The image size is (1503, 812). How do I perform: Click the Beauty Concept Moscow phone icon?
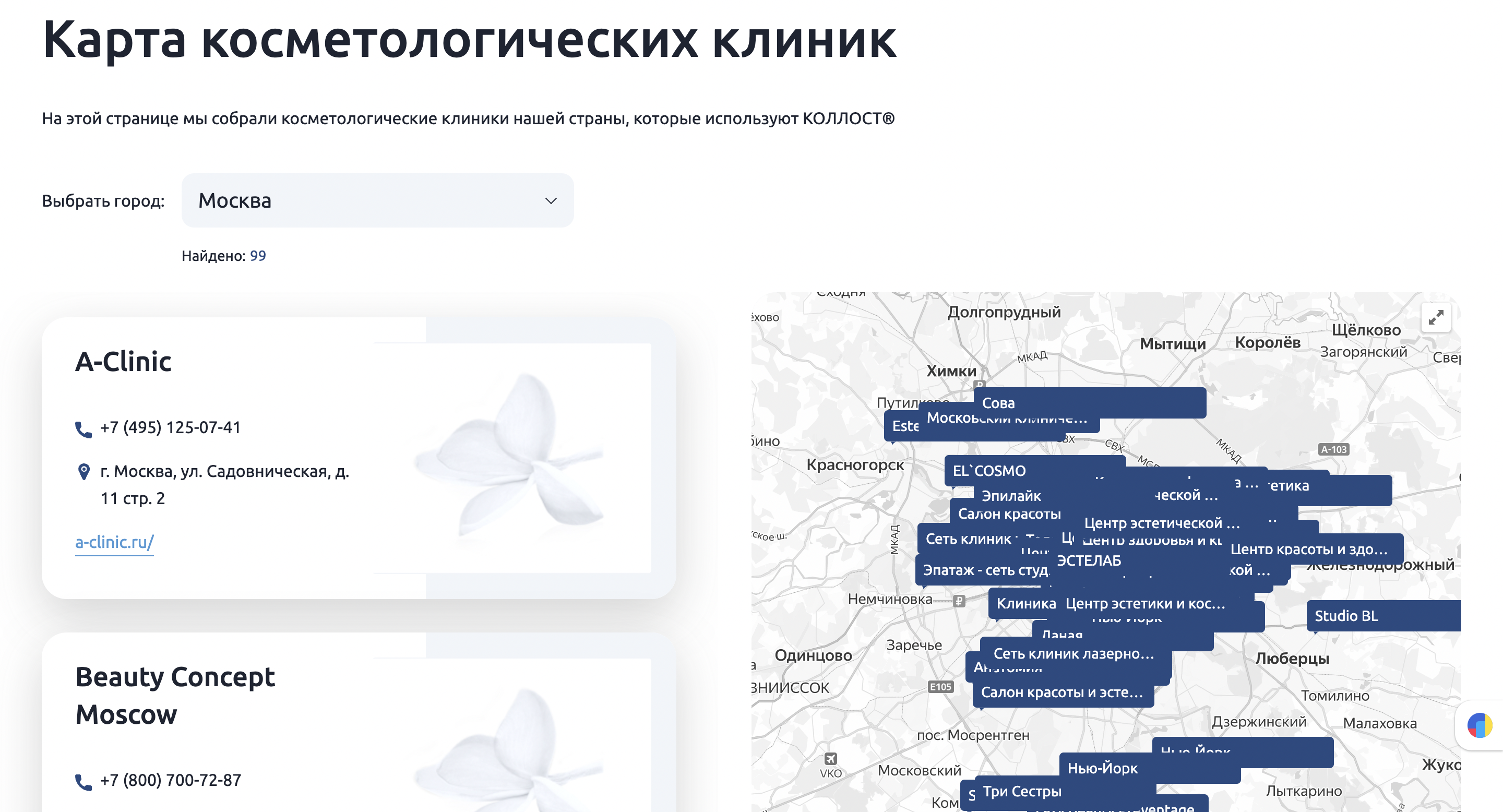[x=83, y=782]
